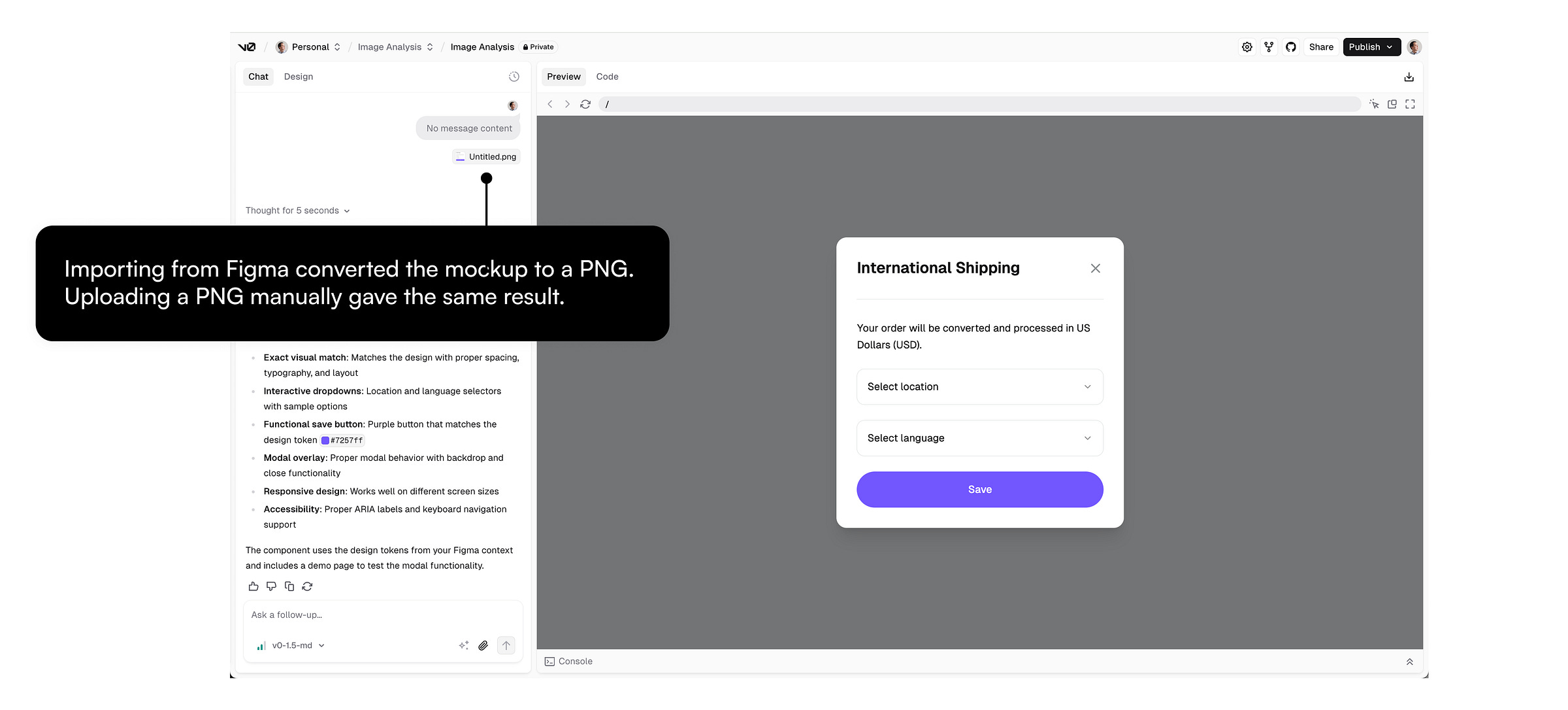The height and width of the screenshot is (710, 1568).
Task: Open the v0-1.5-md model selector
Action: tap(292, 645)
